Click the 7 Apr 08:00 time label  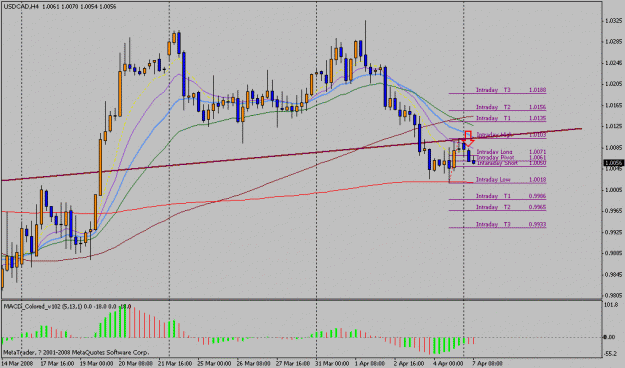point(488,364)
